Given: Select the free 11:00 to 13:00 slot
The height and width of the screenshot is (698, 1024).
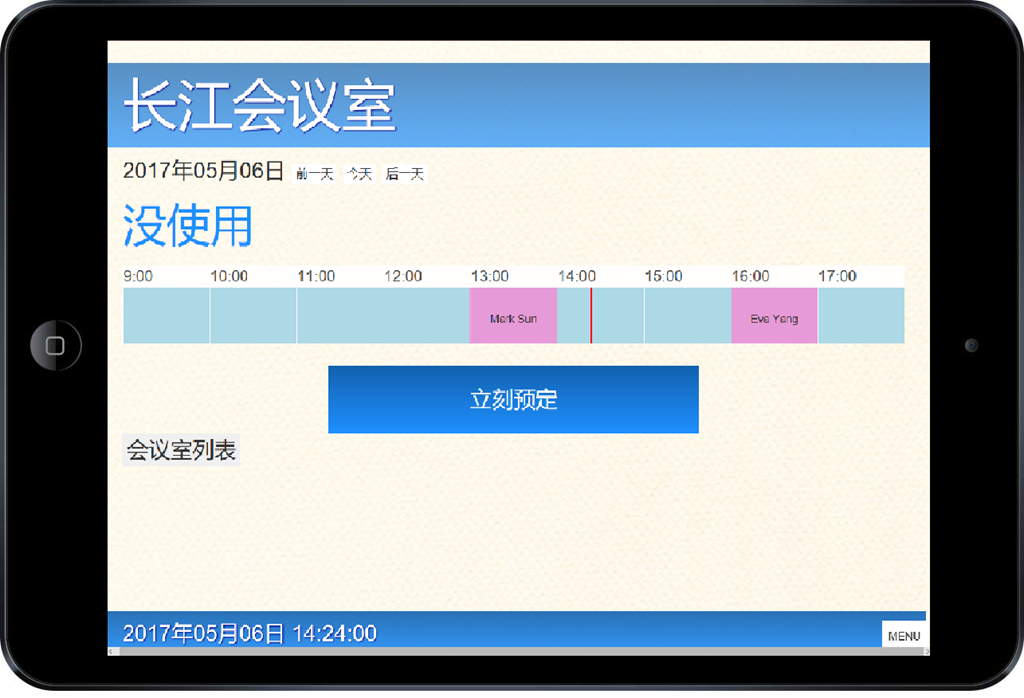Looking at the screenshot, I should tap(383, 317).
